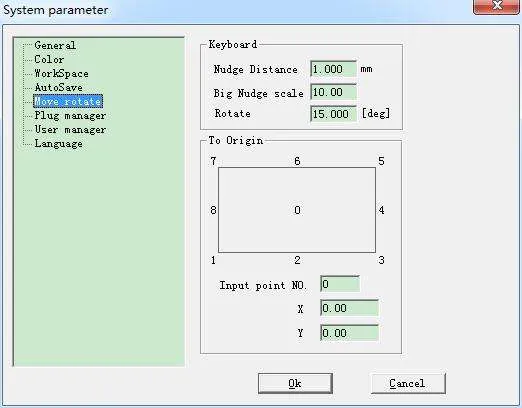The image size is (522, 408).
Task: Confirm settings with the Ok button
Action: (x=295, y=383)
